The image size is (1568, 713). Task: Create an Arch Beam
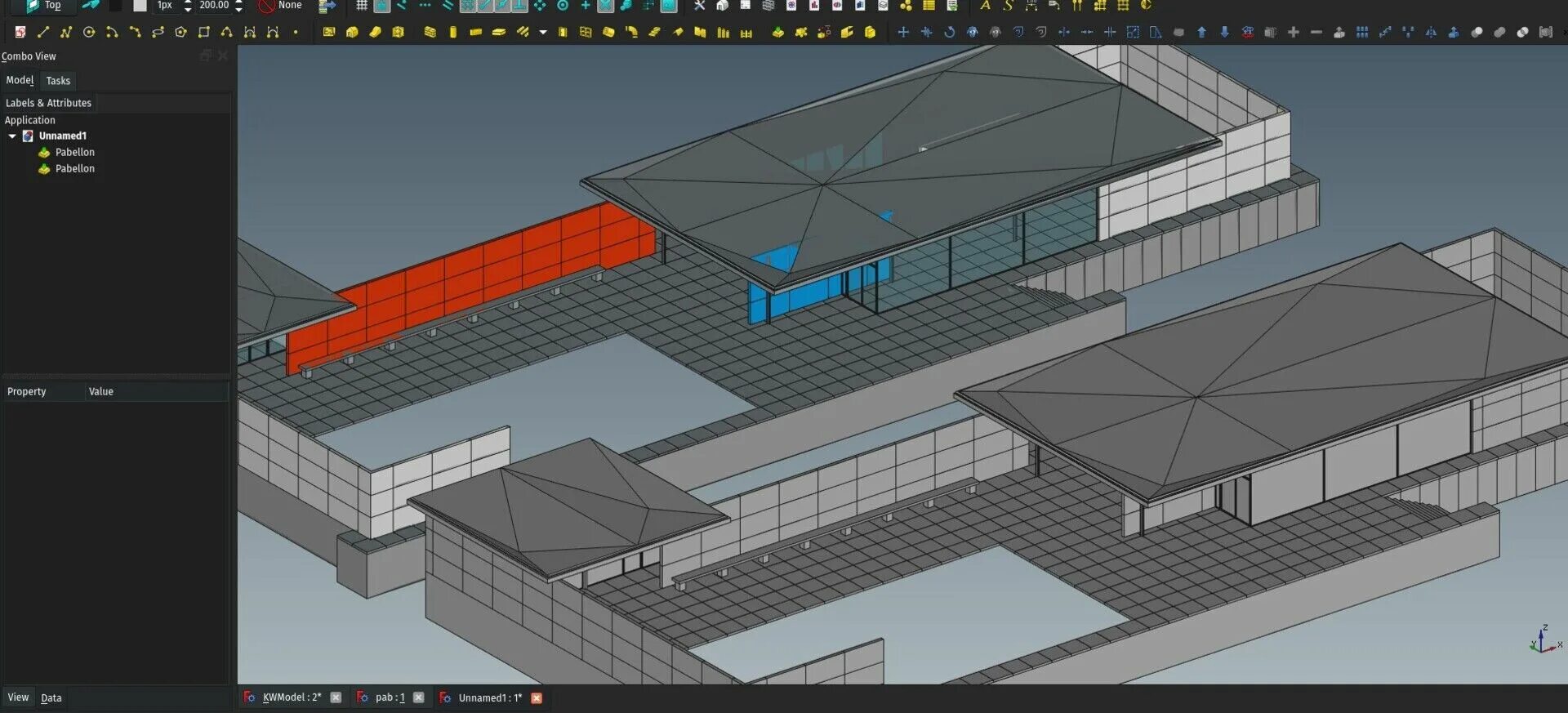pyautogui.click(x=476, y=33)
